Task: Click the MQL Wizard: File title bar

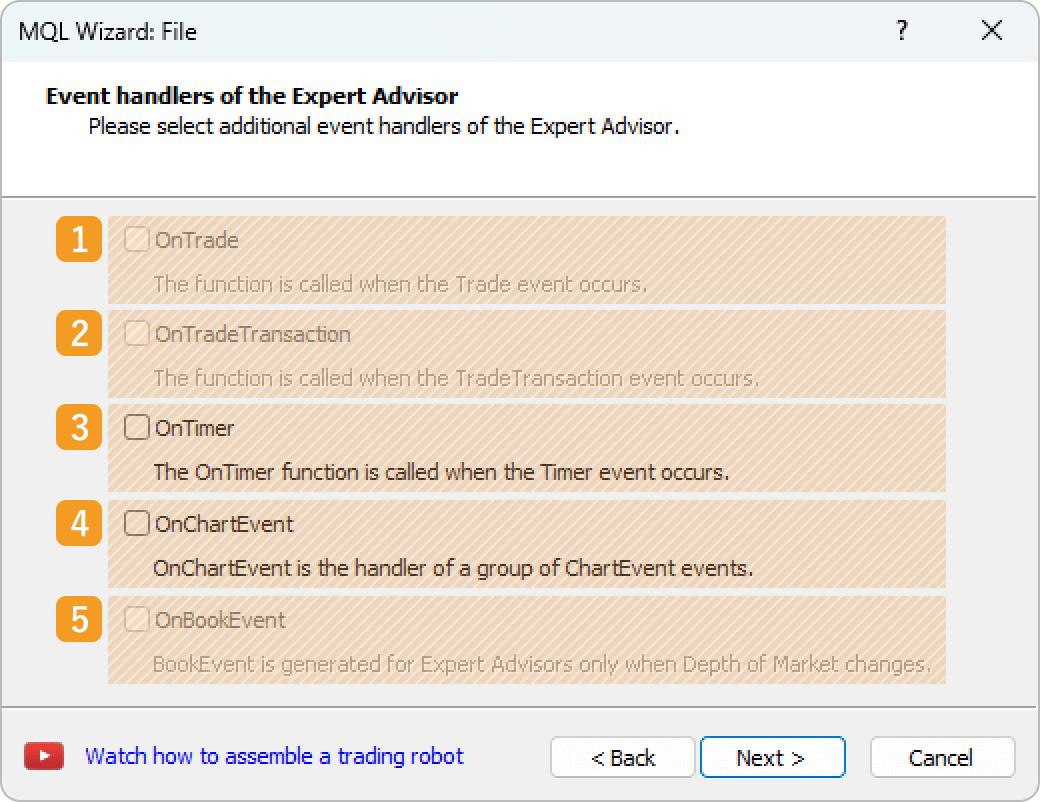Action: coord(400,31)
